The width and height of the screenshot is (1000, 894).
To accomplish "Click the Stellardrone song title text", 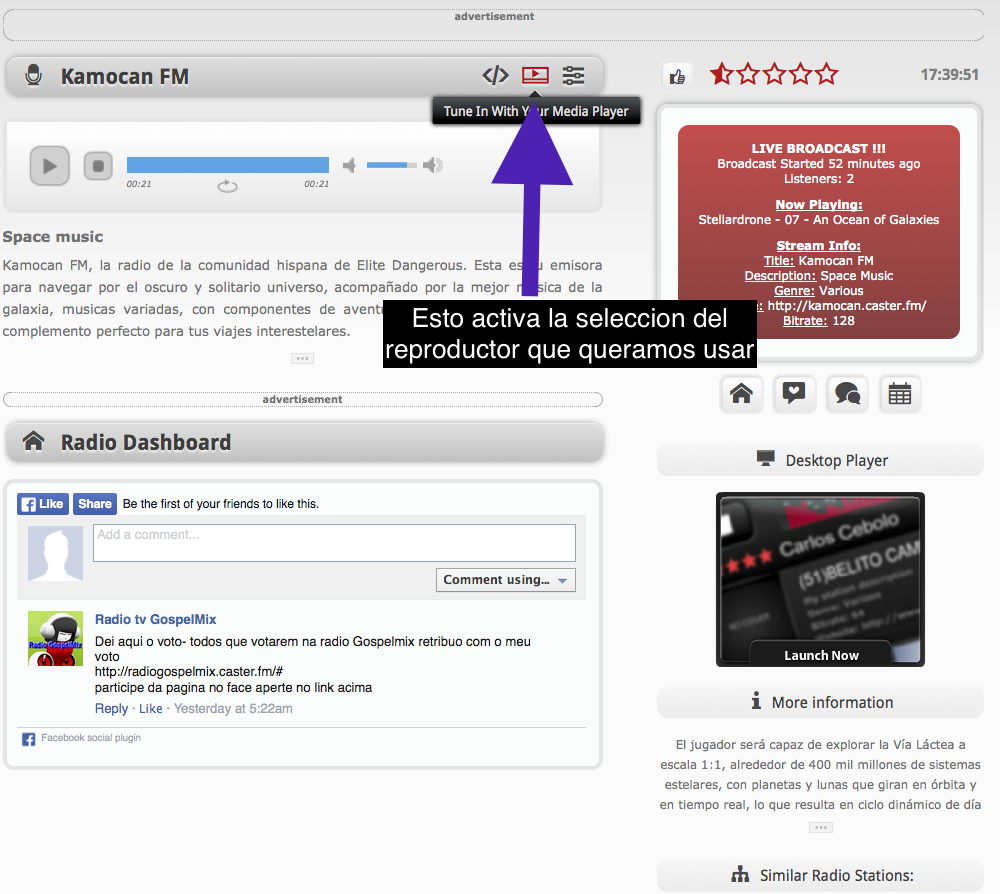I will point(818,219).
